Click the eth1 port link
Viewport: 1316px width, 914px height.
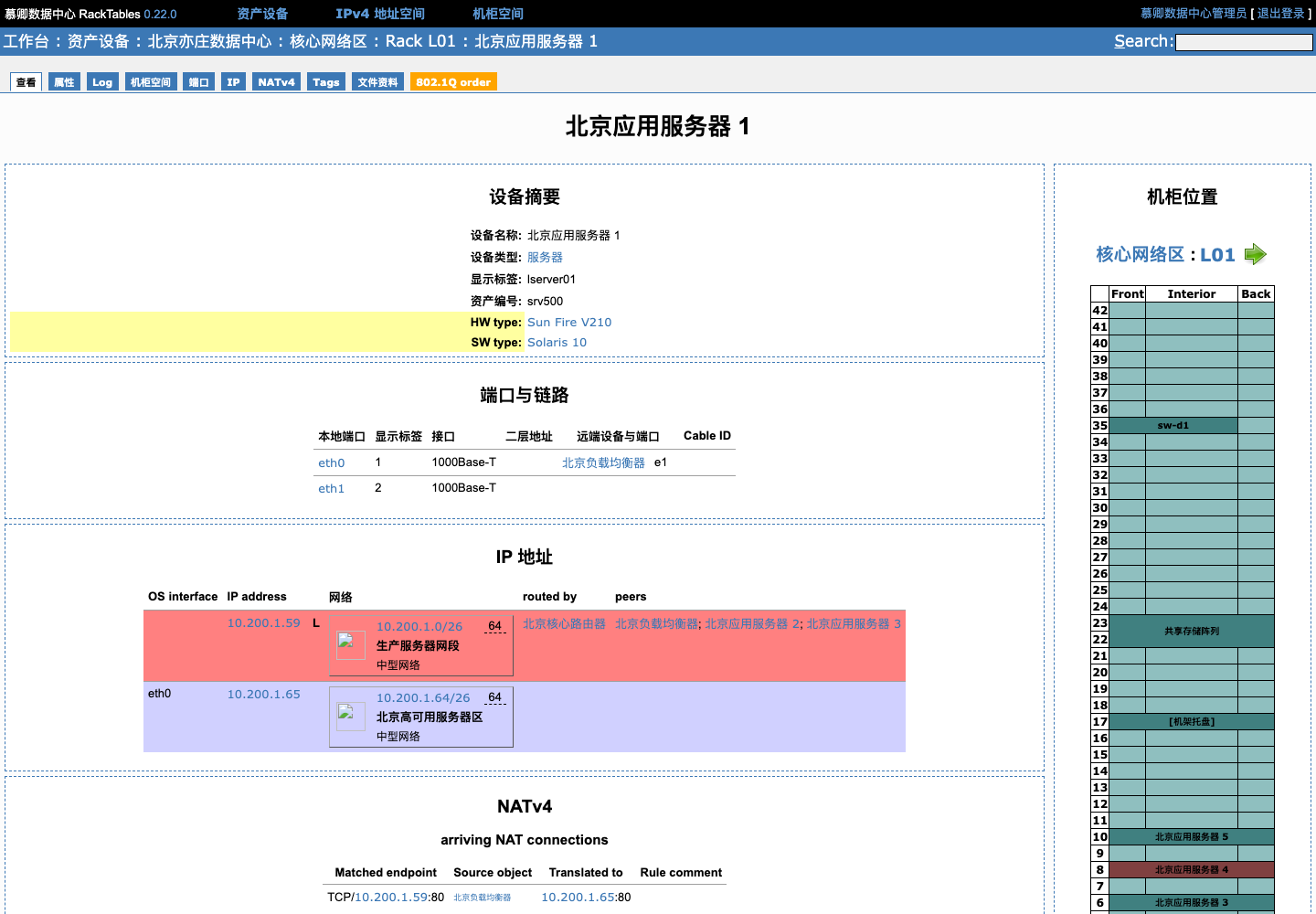click(331, 489)
